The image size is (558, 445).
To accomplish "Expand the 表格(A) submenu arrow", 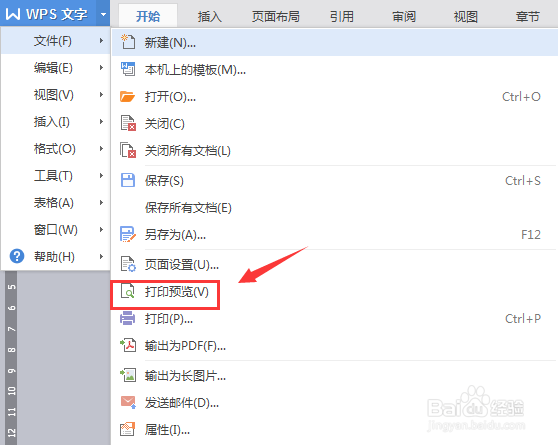I will (x=101, y=203).
